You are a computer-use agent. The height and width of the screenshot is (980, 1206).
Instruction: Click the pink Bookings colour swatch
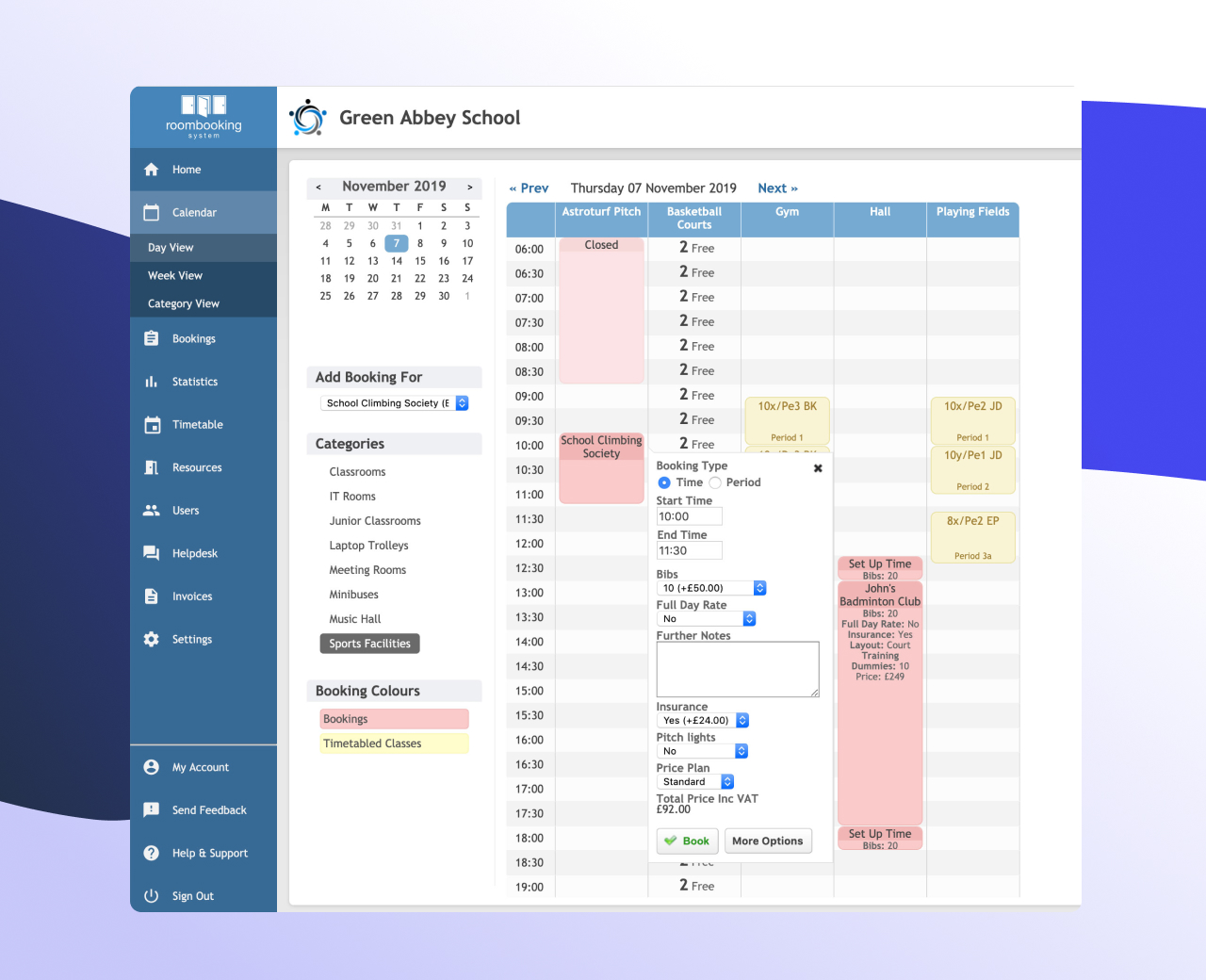coord(394,719)
